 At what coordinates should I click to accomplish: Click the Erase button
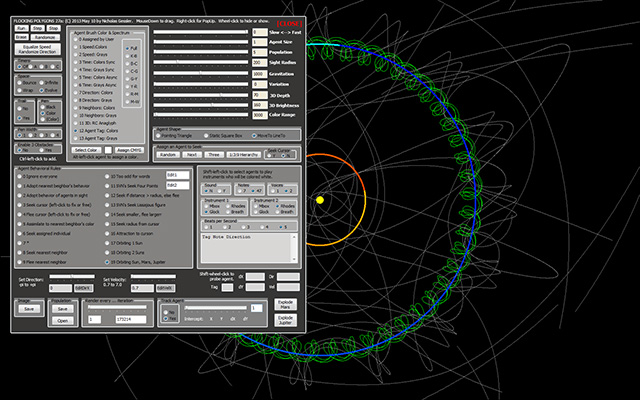click(x=21, y=37)
